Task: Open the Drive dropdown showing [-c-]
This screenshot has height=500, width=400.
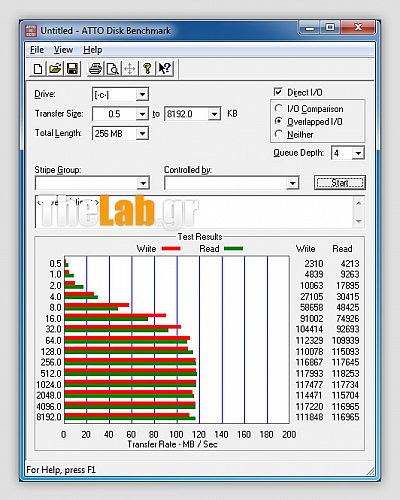Action: 142,95
